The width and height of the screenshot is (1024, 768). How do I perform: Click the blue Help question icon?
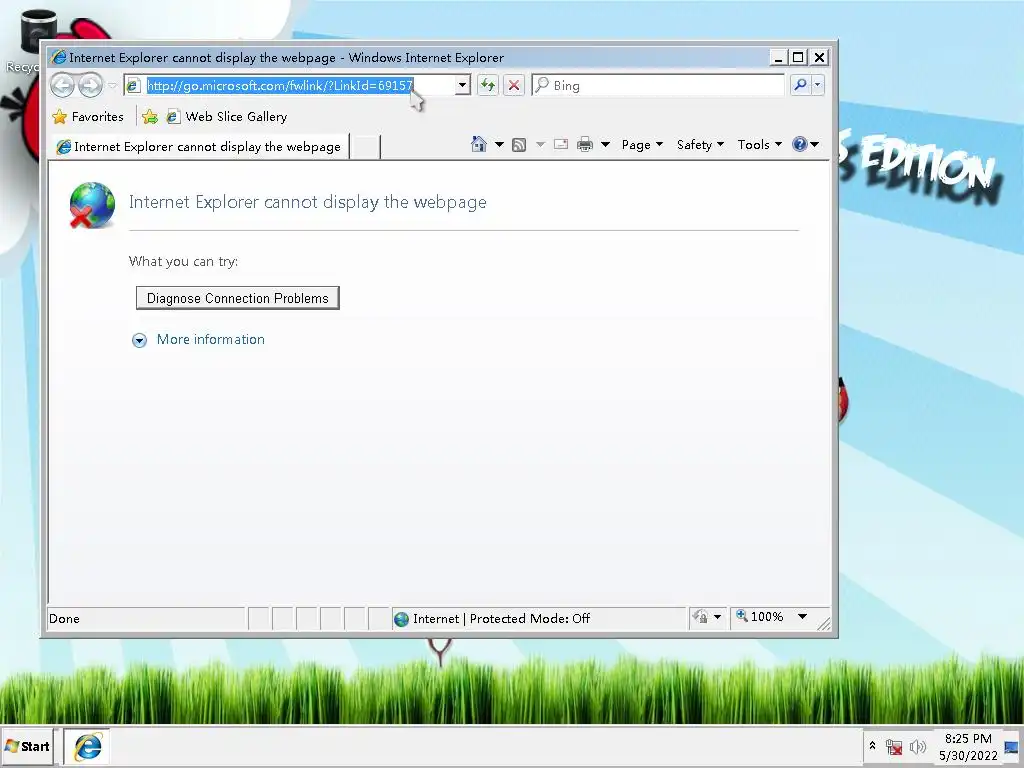[x=799, y=144]
